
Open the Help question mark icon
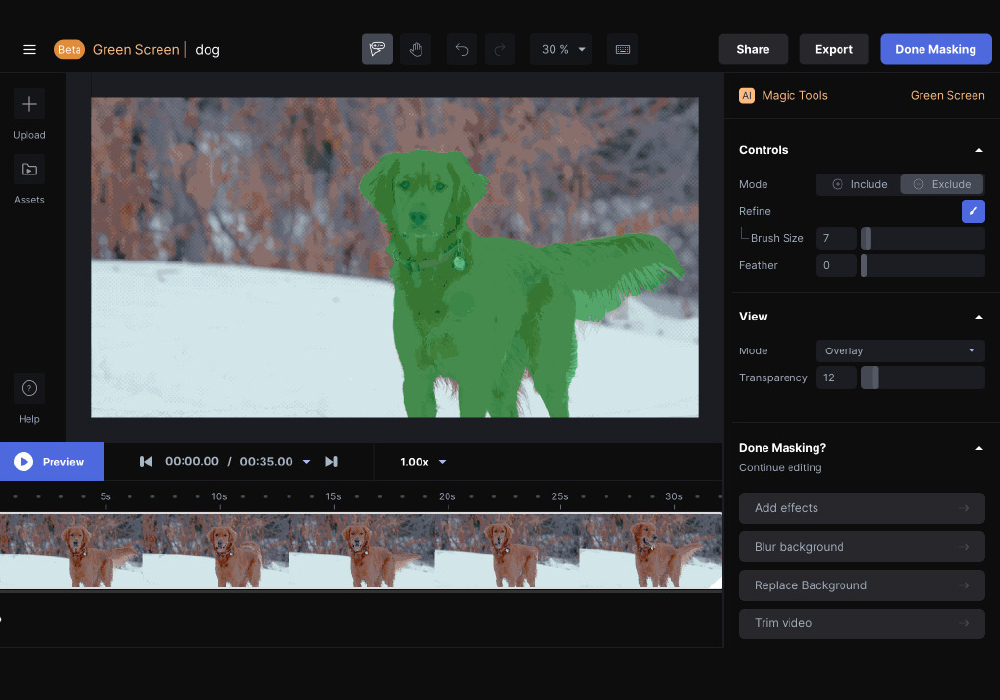(x=29, y=388)
